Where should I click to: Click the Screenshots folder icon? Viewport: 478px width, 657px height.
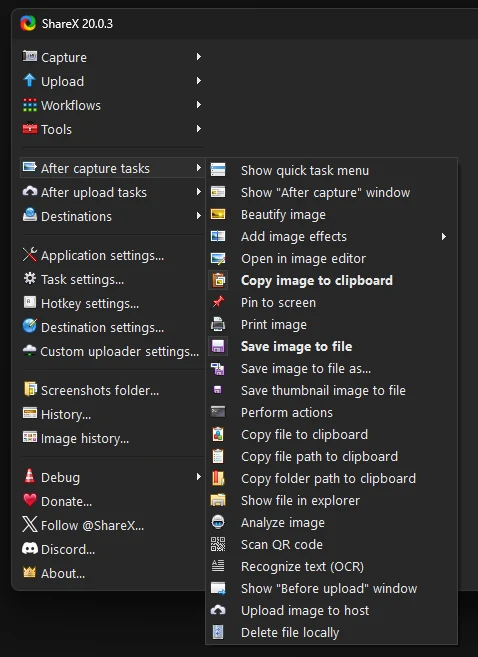click(x=30, y=389)
